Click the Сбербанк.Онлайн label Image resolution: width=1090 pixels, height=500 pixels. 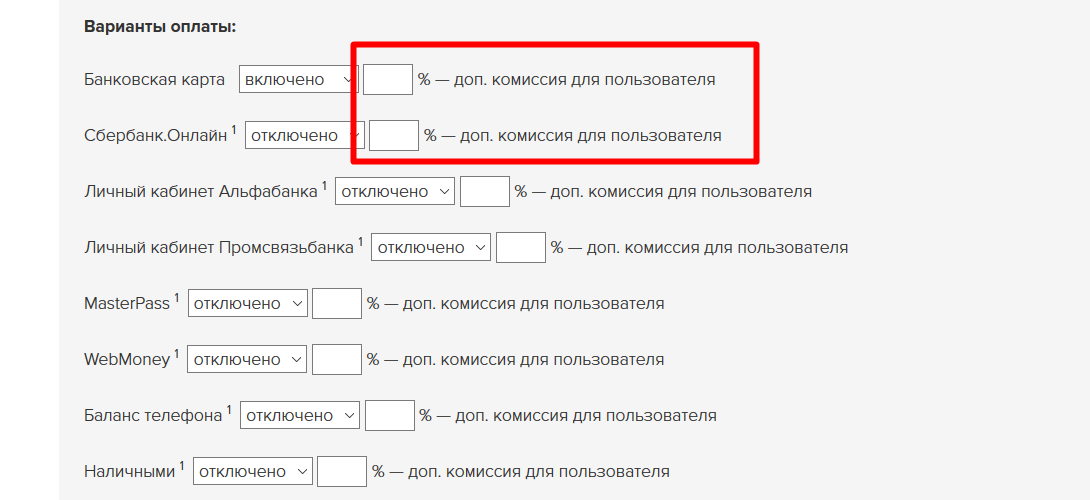coord(156,136)
